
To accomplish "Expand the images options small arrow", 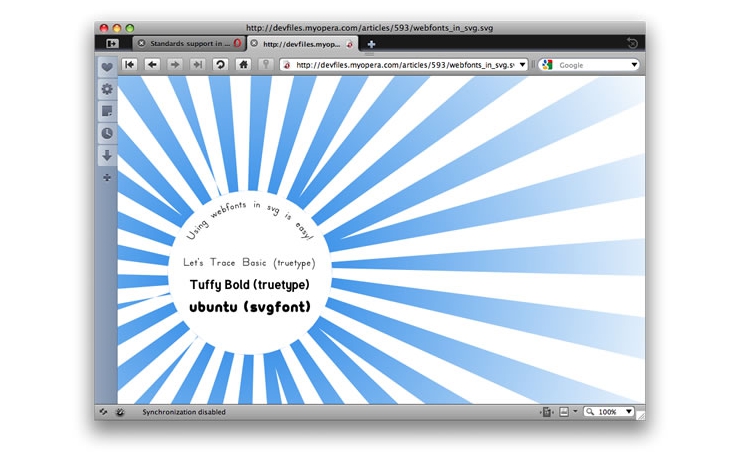I will (x=575, y=411).
